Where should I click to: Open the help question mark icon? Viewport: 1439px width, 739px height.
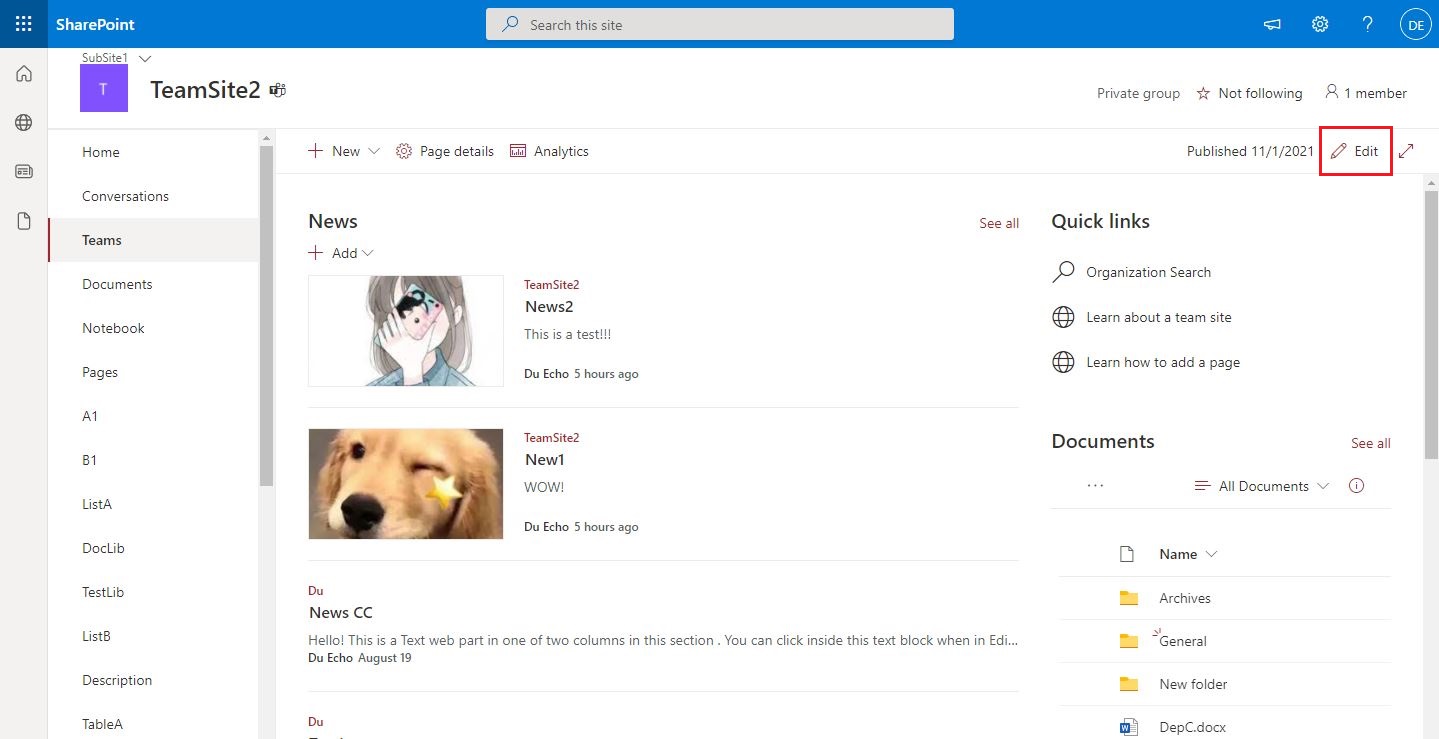[x=1368, y=25]
